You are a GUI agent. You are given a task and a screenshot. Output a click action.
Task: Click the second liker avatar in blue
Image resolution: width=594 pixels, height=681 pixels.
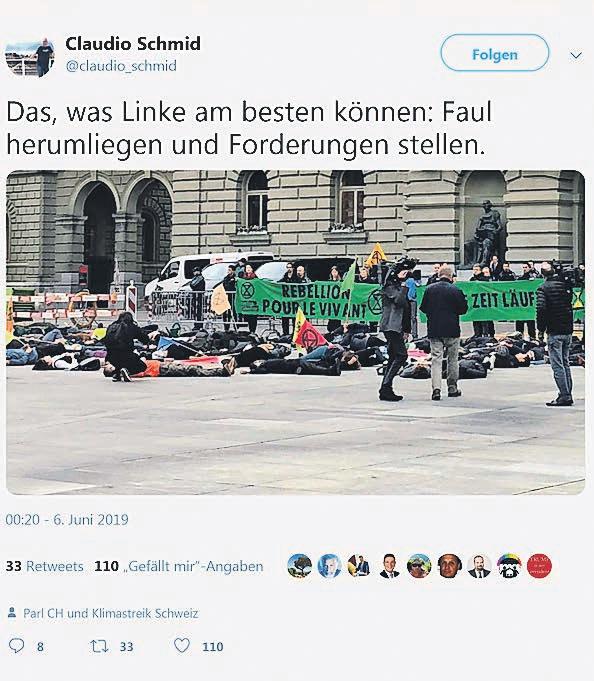pos(330,566)
